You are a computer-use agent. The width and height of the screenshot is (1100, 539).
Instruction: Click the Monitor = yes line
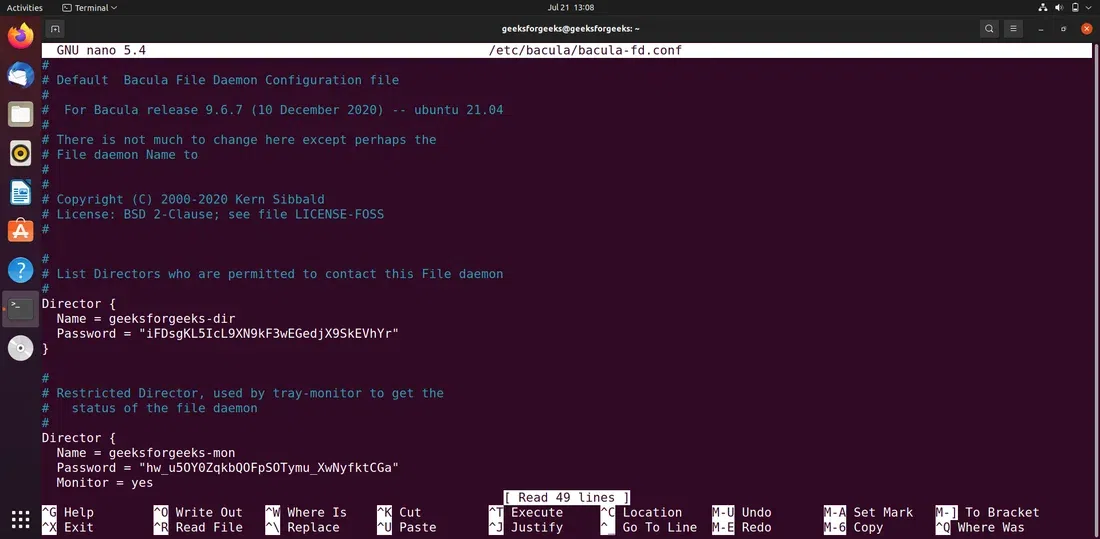tap(105, 482)
